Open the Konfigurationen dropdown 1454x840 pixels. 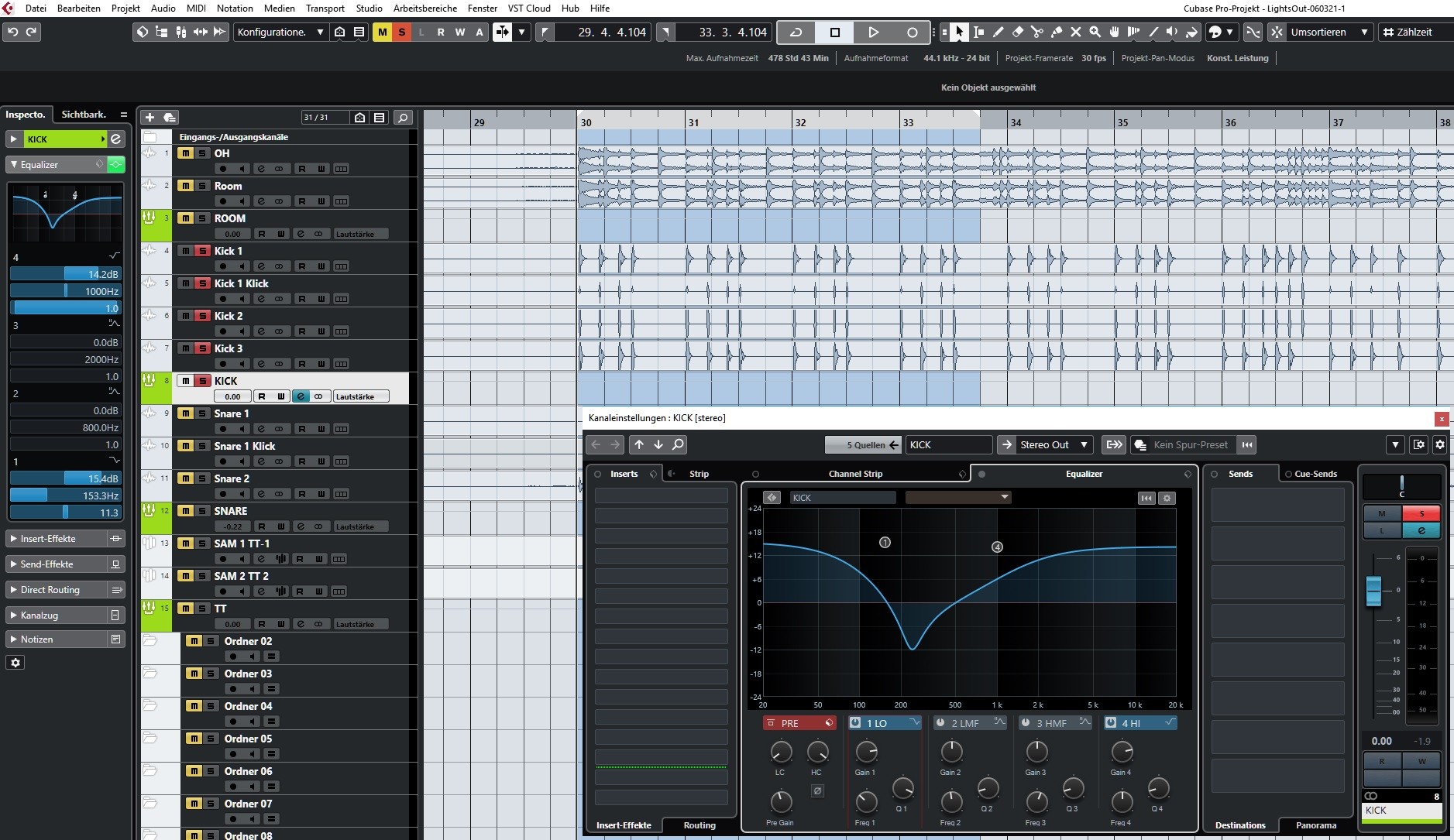coord(280,32)
